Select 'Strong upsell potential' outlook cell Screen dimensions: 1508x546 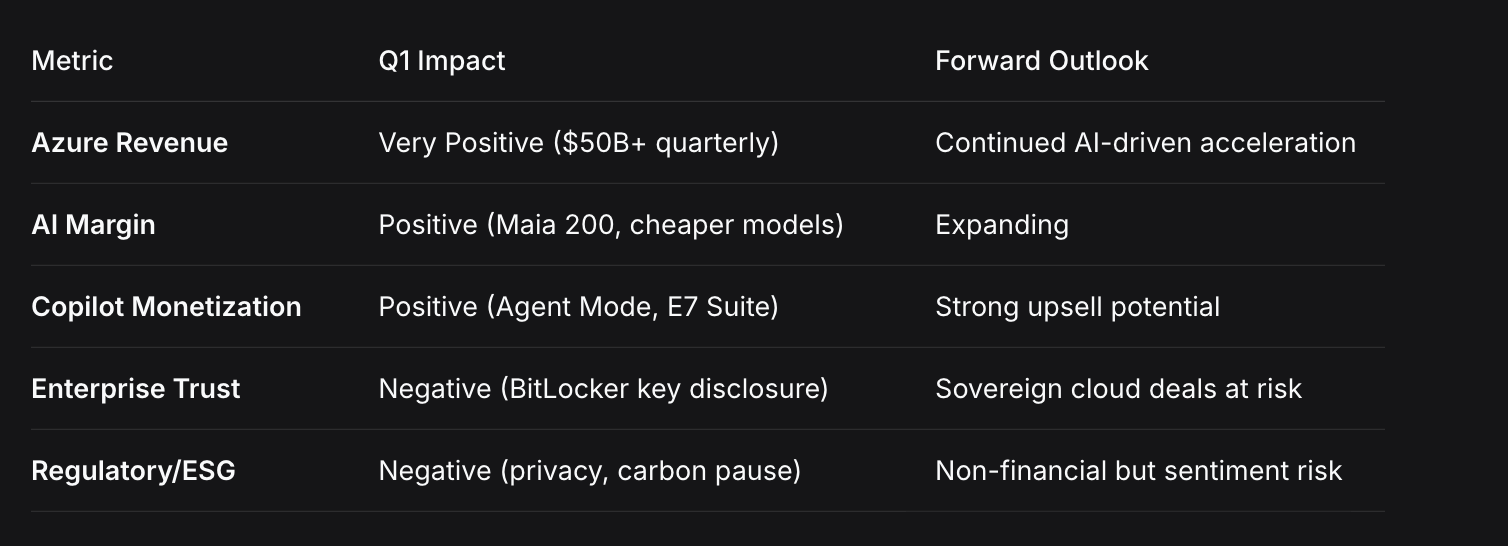coord(1077,307)
